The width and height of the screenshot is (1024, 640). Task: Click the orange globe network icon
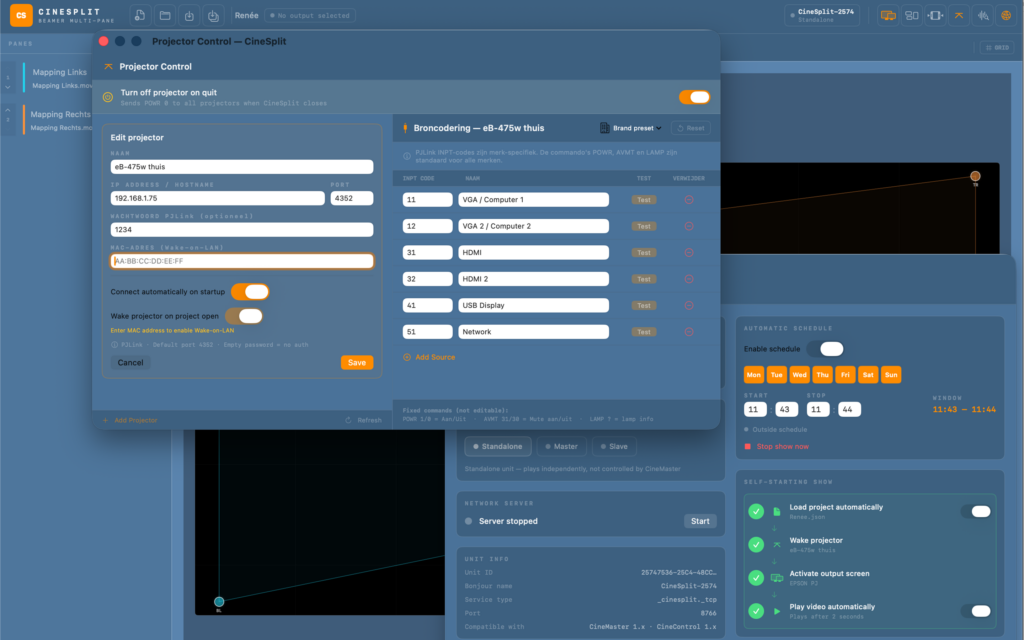point(1006,15)
